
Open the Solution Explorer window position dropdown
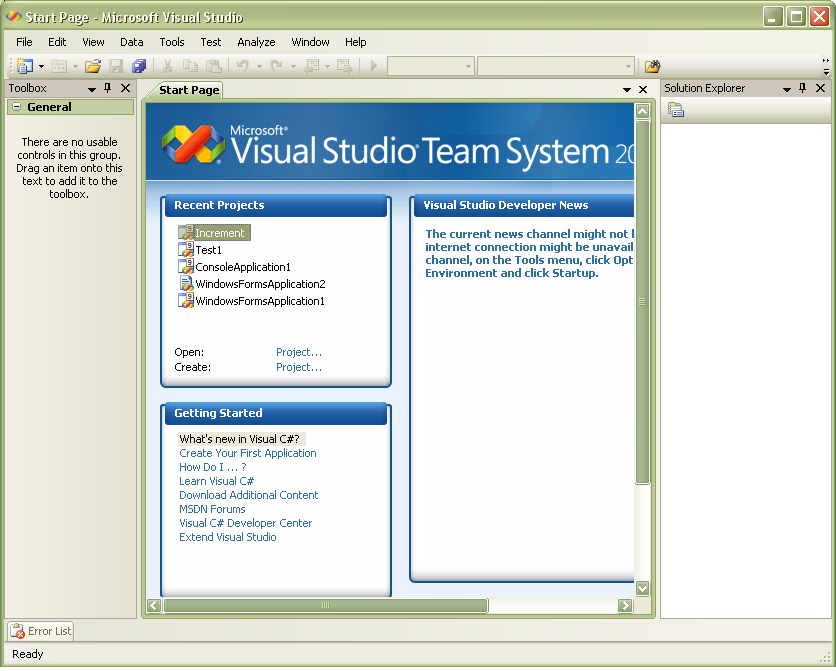pos(786,89)
